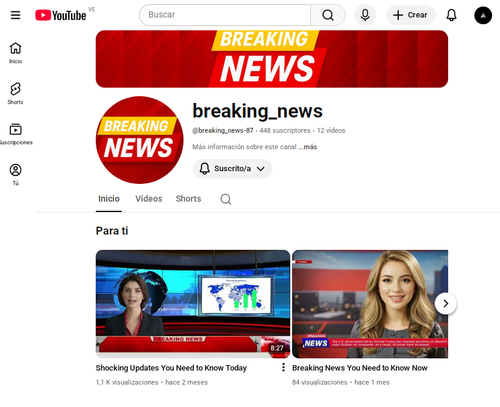Search within the channel using magnifier

pyautogui.click(x=226, y=199)
